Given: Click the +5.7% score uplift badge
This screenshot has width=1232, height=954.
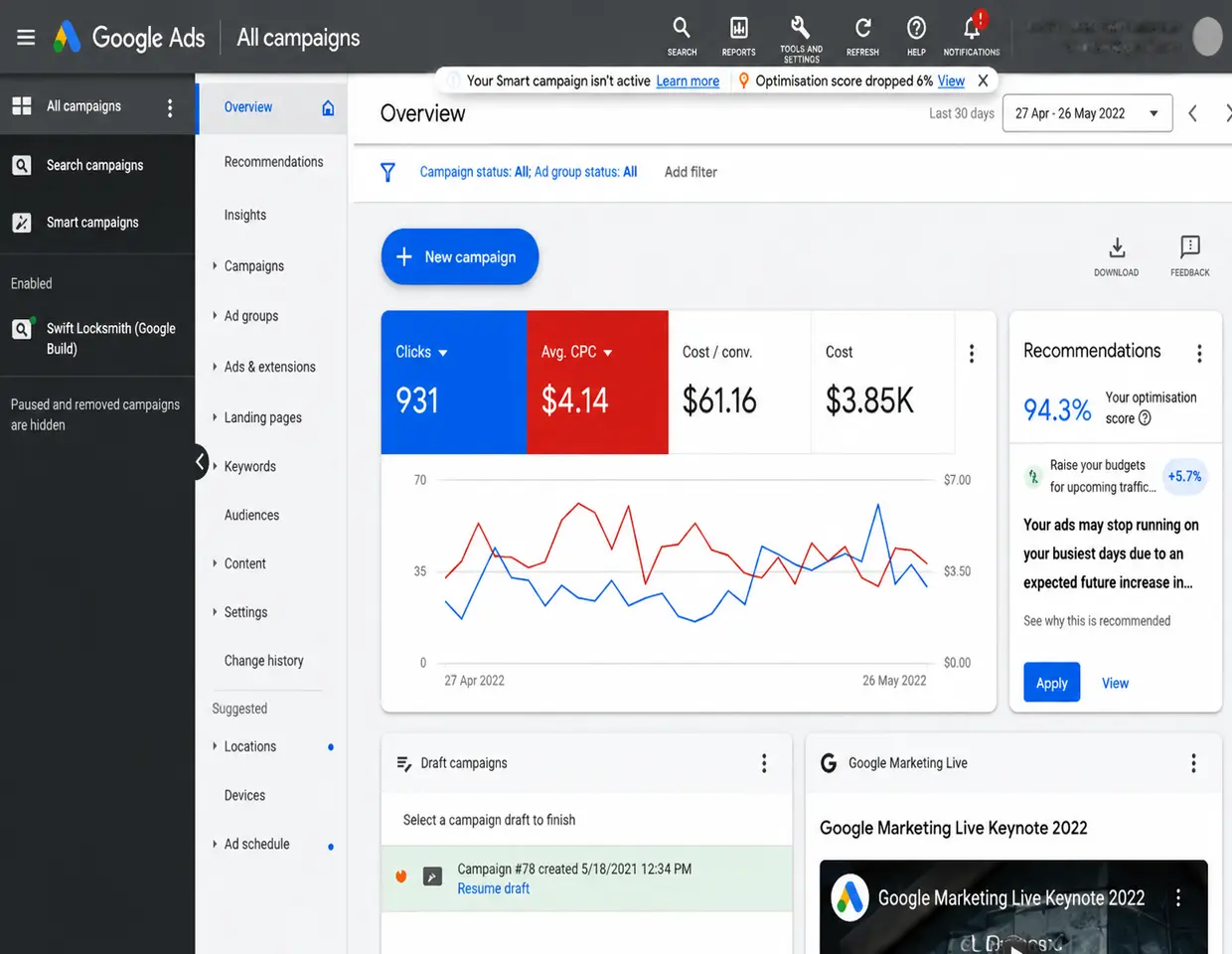Looking at the screenshot, I should point(1184,476).
